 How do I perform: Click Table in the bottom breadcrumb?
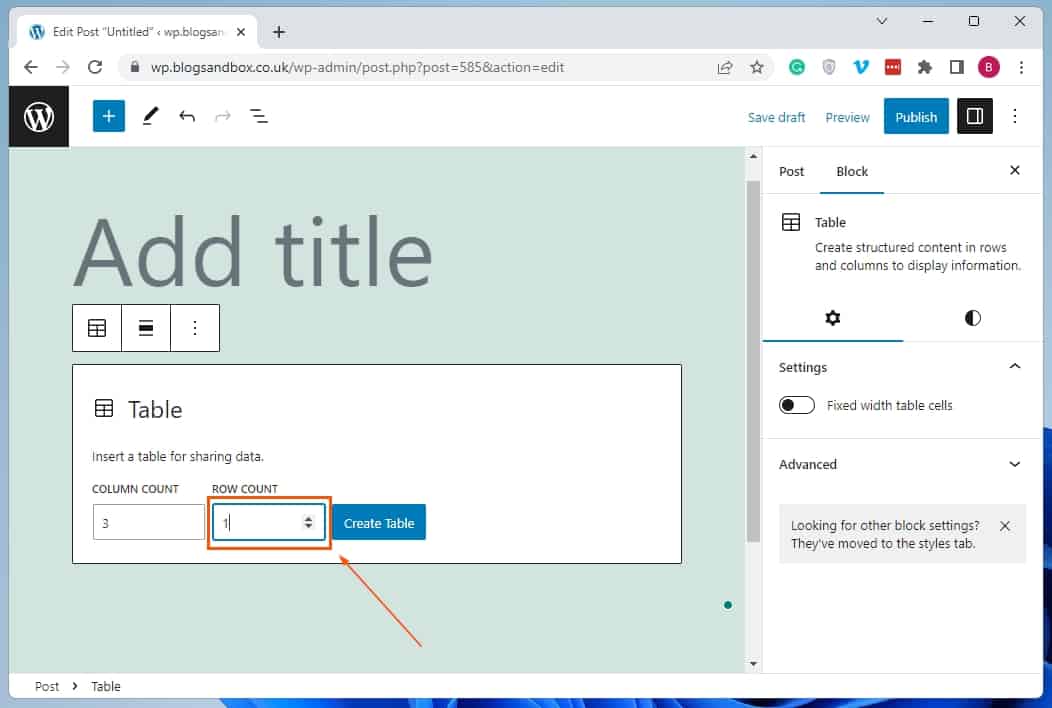click(x=105, y=687)
